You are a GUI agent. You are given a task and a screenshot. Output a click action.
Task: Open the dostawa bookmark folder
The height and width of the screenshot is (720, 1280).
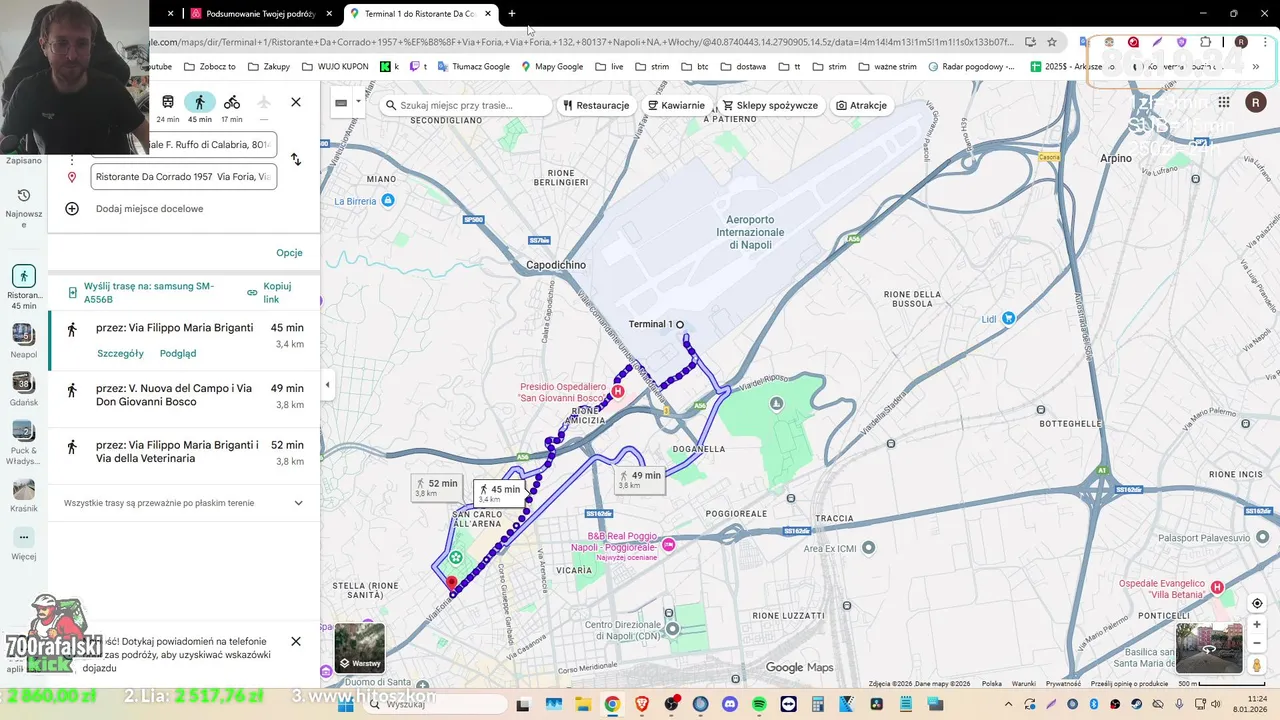coord(742,67)
